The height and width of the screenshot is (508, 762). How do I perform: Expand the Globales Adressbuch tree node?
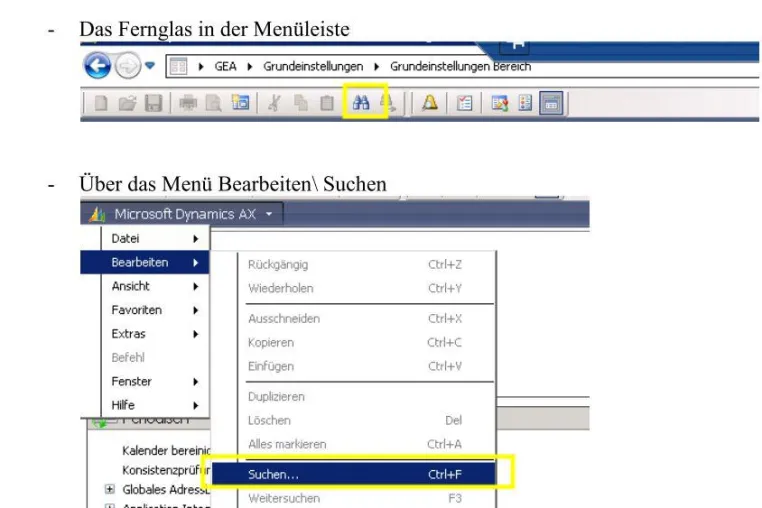[x=110, y=489]
